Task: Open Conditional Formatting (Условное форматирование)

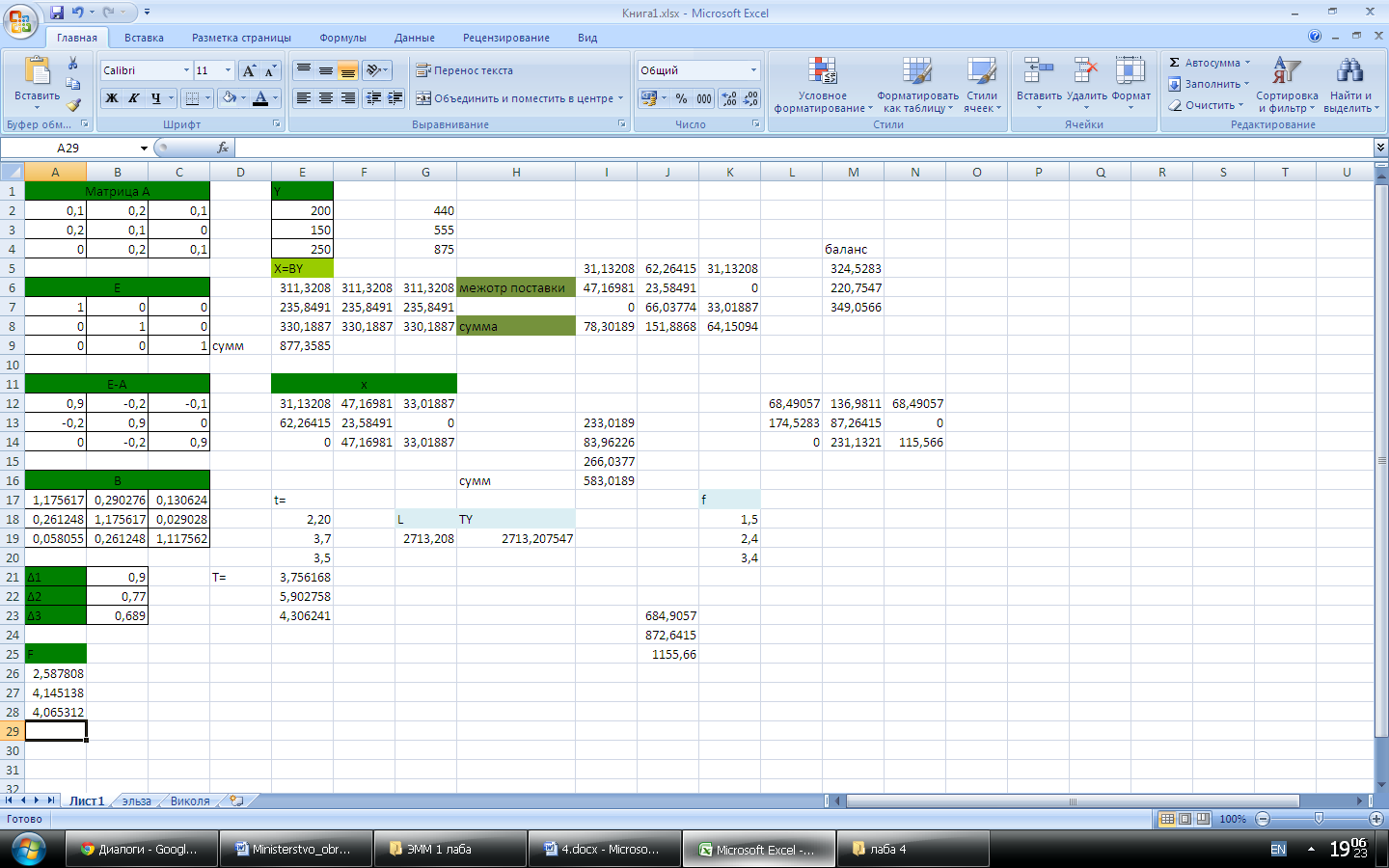Action: click(x=823, y=85)
